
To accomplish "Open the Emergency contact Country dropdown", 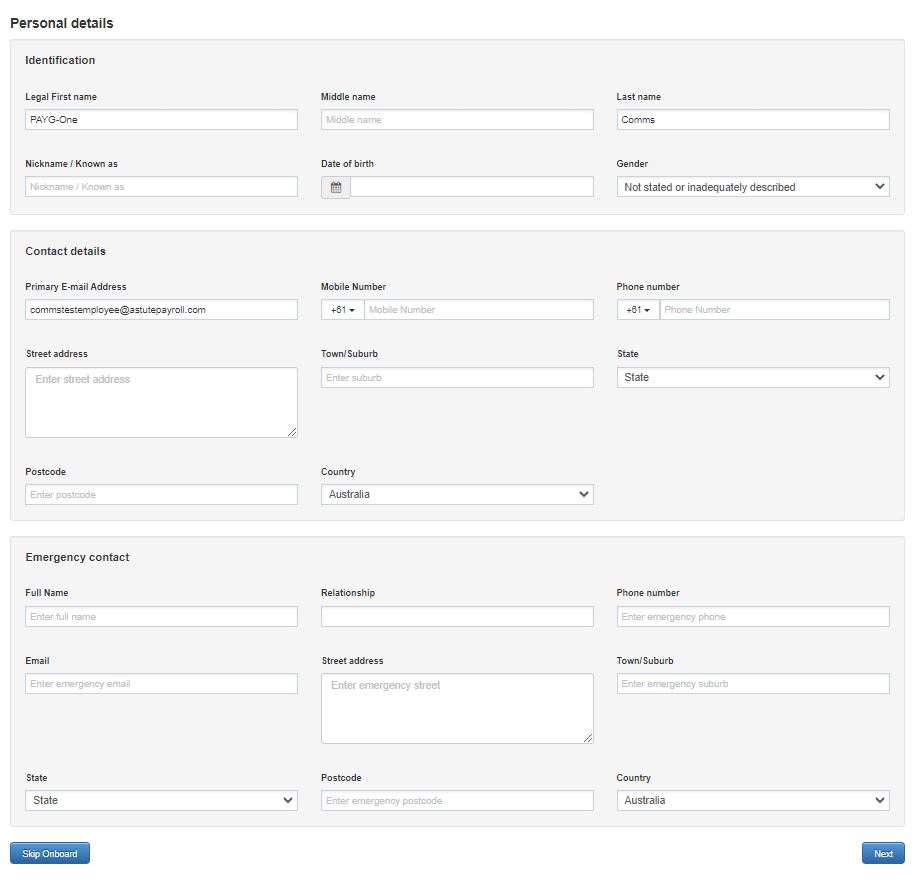I will coord(753,800).
